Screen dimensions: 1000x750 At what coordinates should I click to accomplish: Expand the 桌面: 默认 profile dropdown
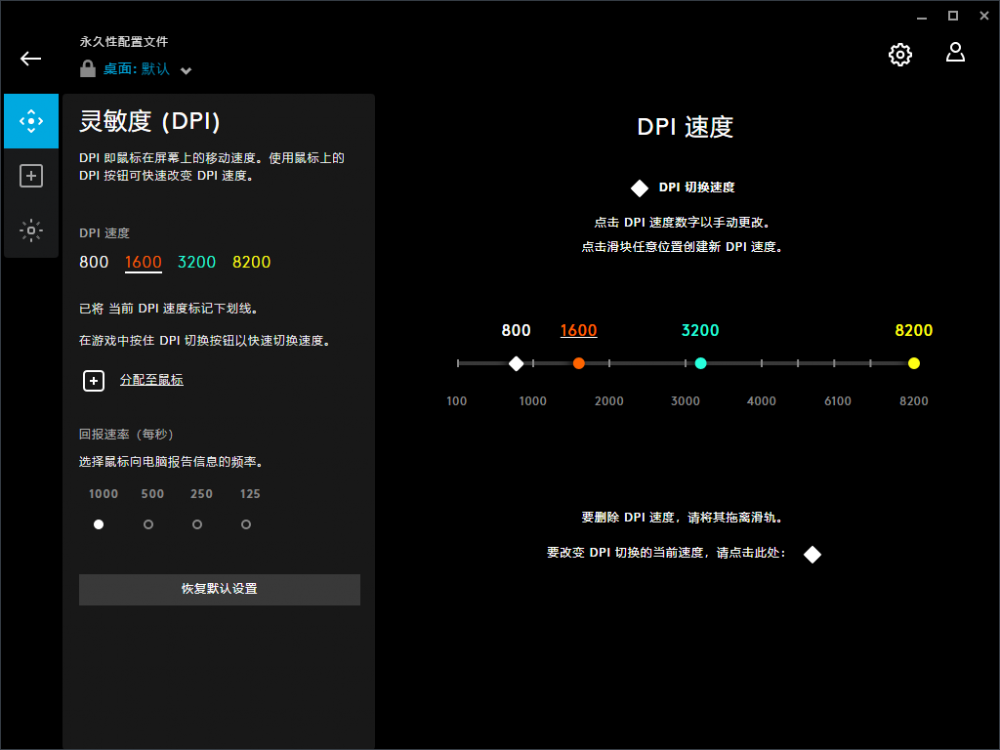(x=186, y=70)
